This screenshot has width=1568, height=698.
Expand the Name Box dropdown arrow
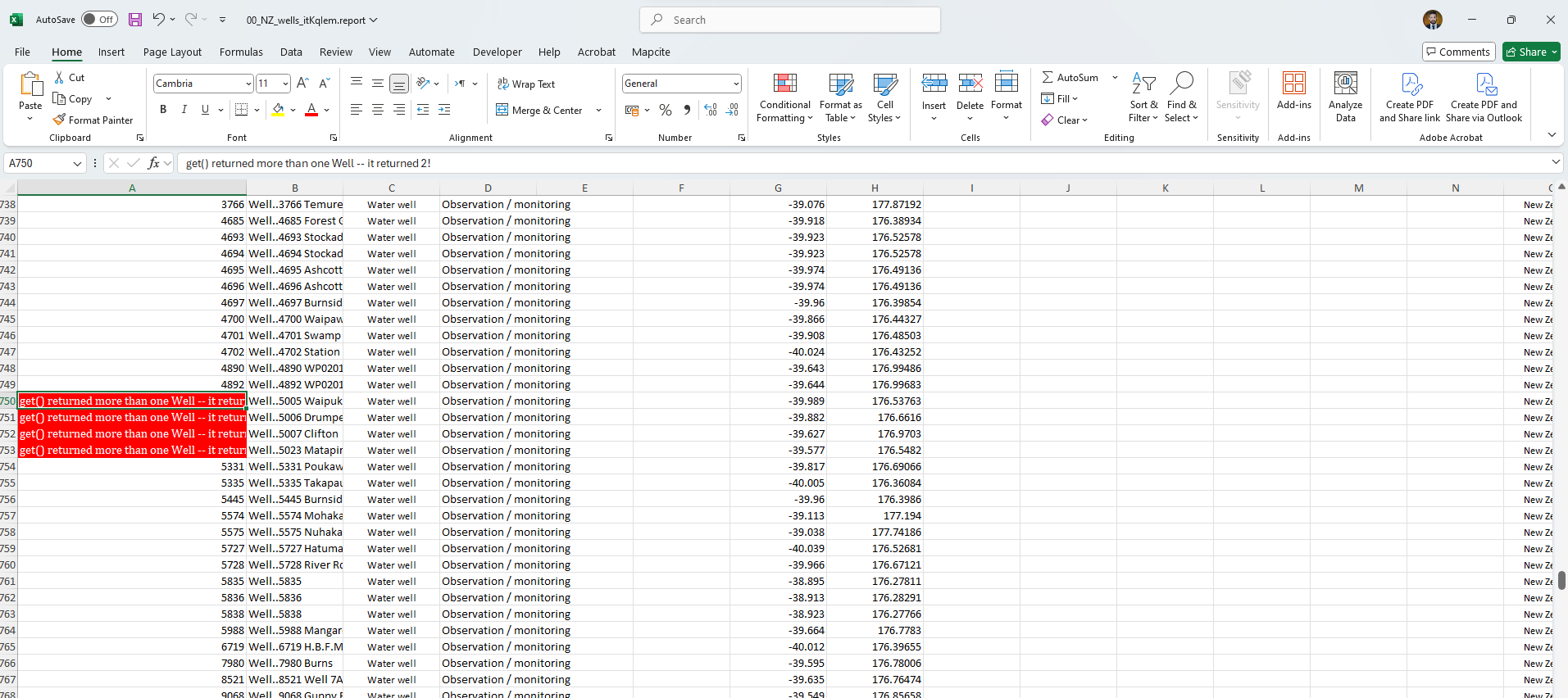(x=78, y=163)
